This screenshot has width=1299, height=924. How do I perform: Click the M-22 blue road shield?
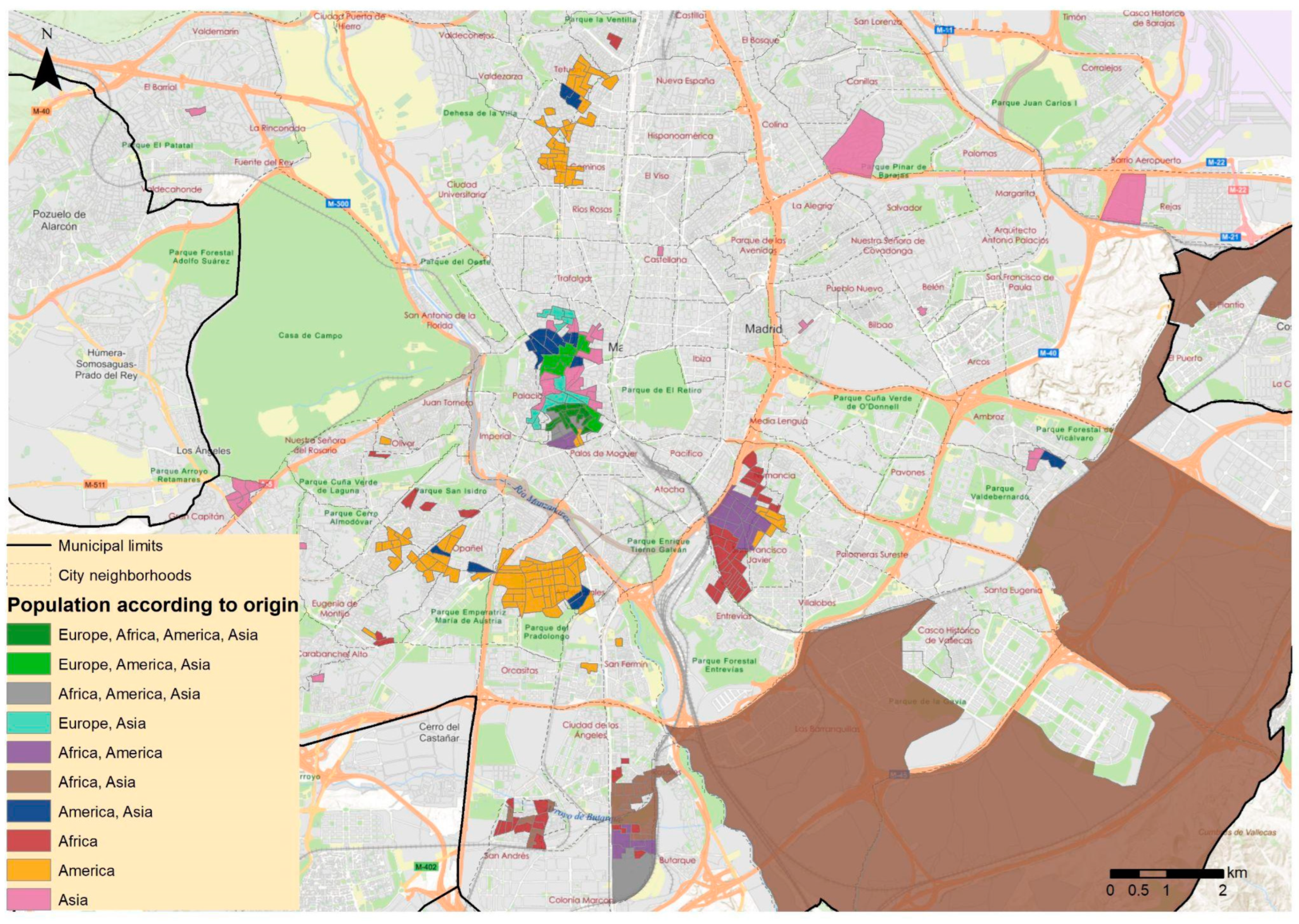point(1217,163)
